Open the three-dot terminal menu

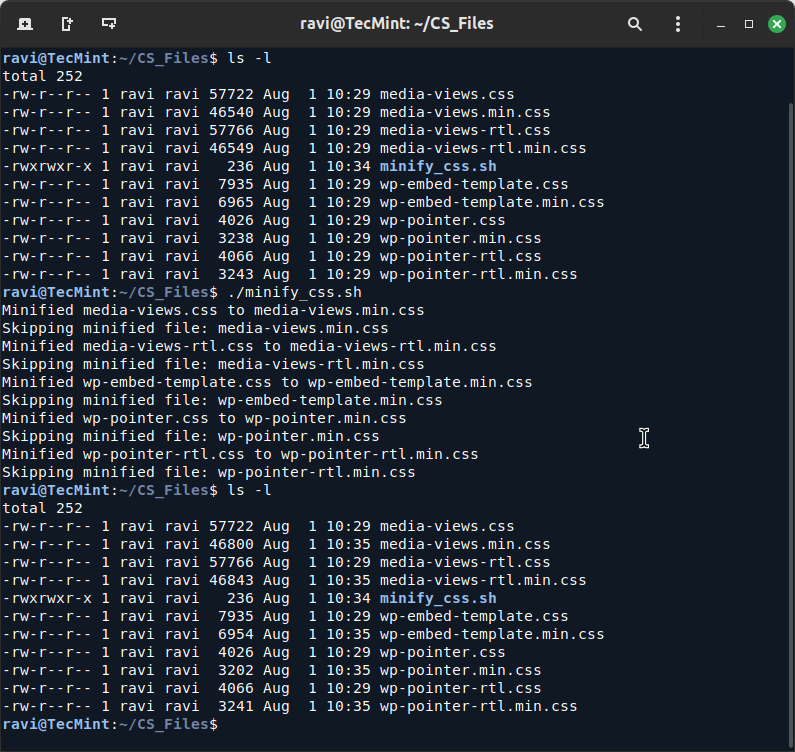click(x=678, y=24)
